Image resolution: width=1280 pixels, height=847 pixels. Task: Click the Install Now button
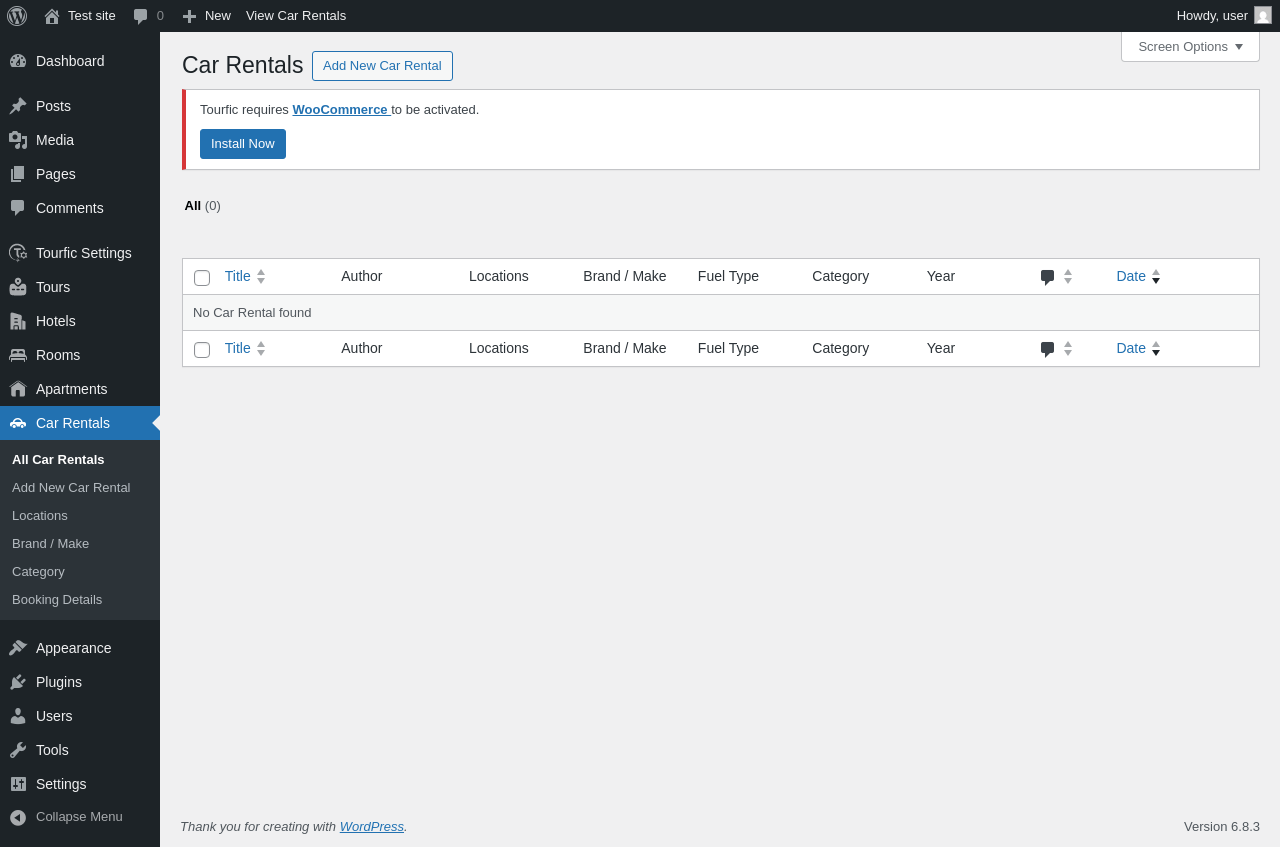(x=243, y=144)
